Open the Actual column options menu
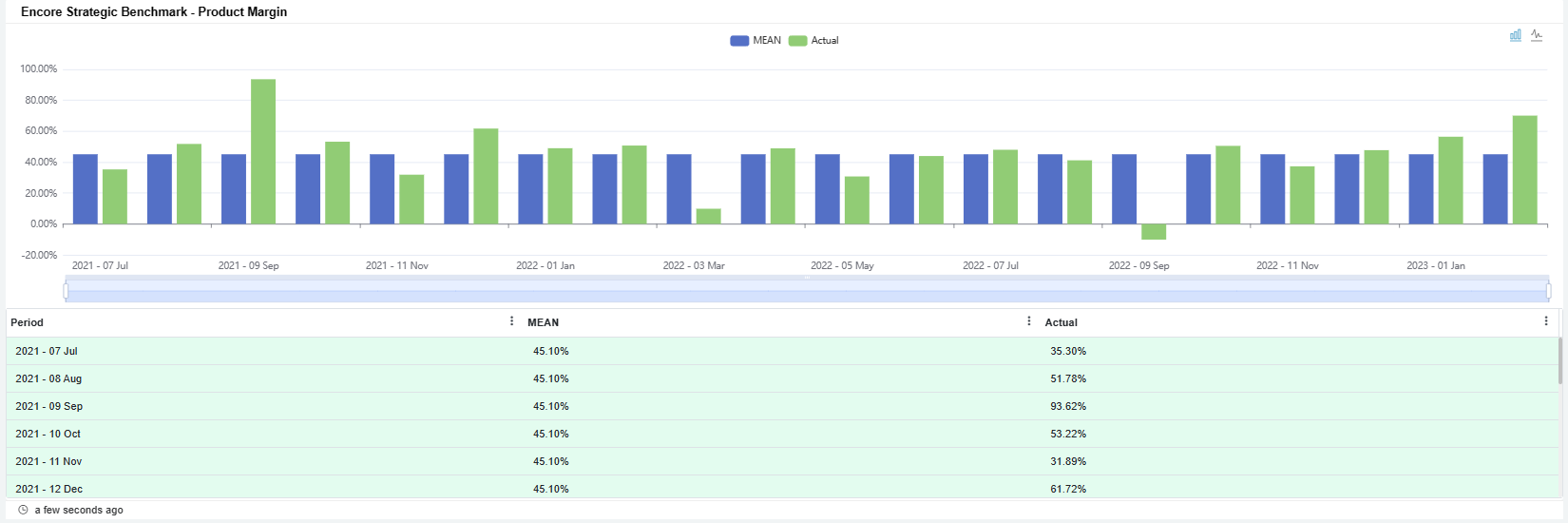This screenshot has height=523, width=1568. point(1545,321)
